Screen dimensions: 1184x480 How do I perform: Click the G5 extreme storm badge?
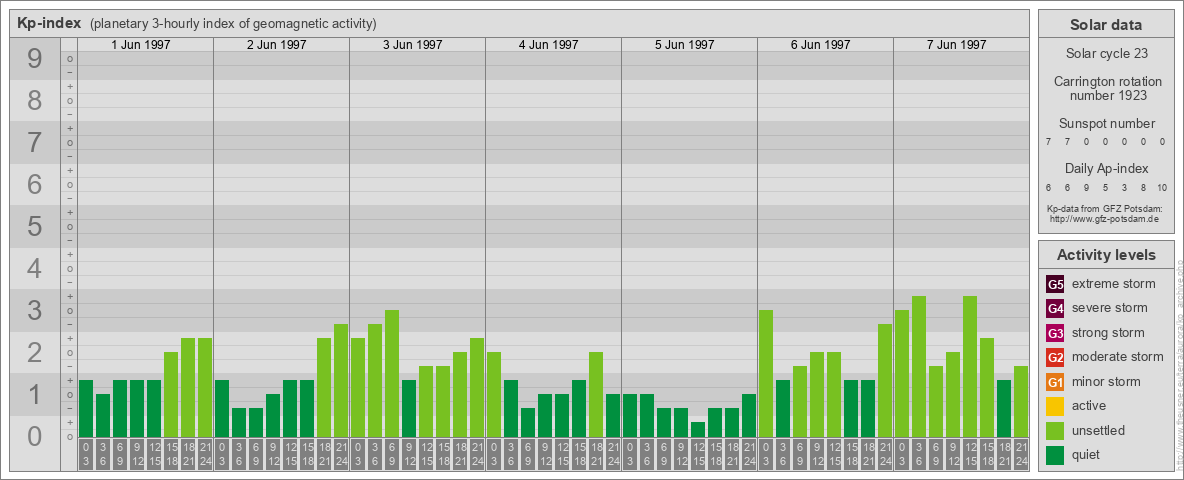click(1055, 284)
